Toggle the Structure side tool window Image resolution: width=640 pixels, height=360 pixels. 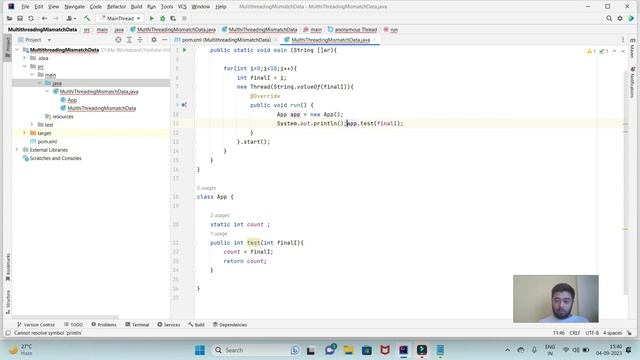8,302
